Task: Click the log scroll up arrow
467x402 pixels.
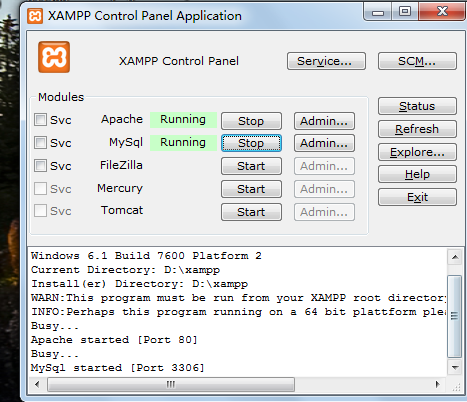Action: (455, 257)
